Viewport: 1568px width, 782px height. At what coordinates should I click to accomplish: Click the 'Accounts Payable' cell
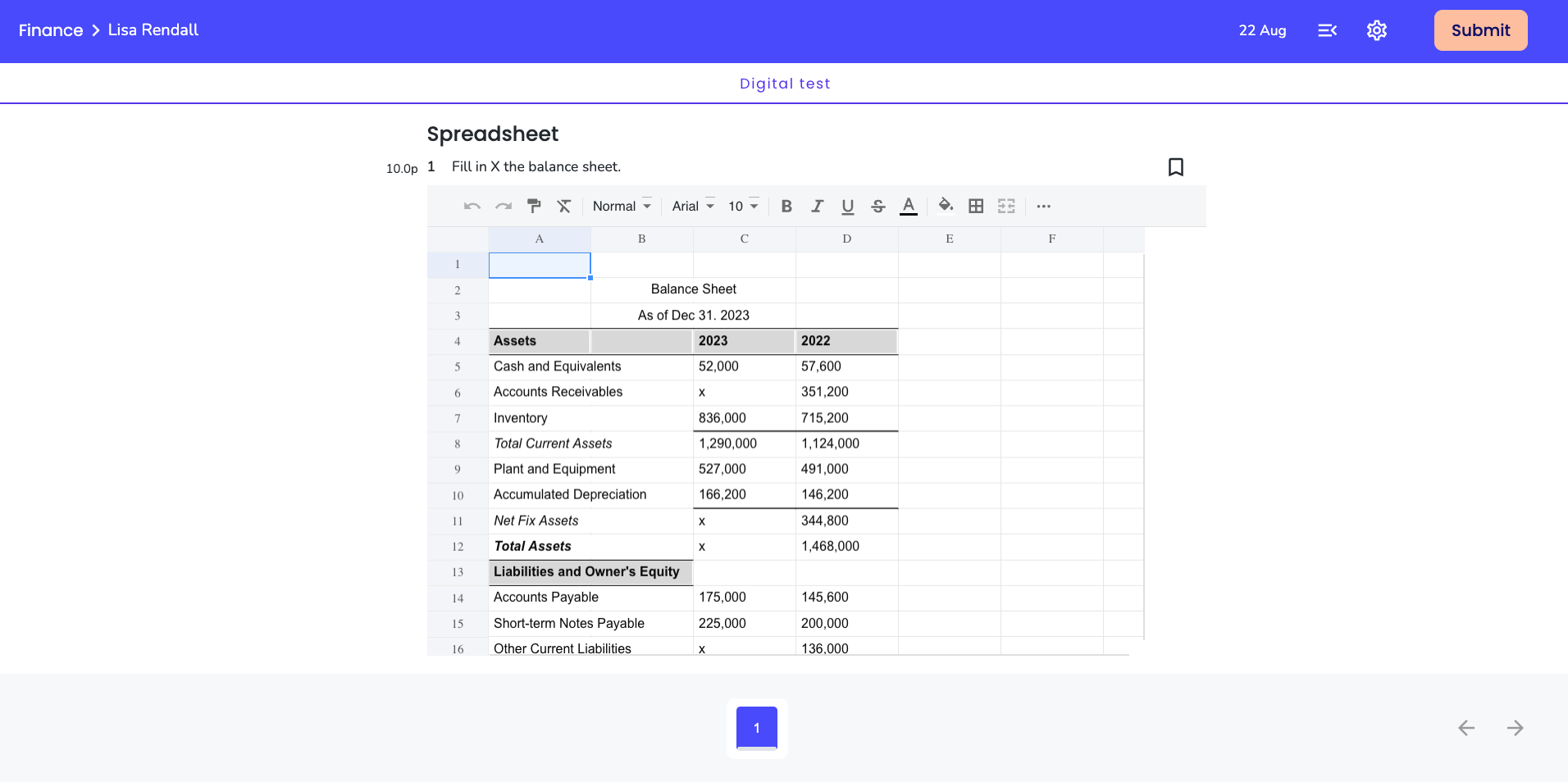coord(590,598)
